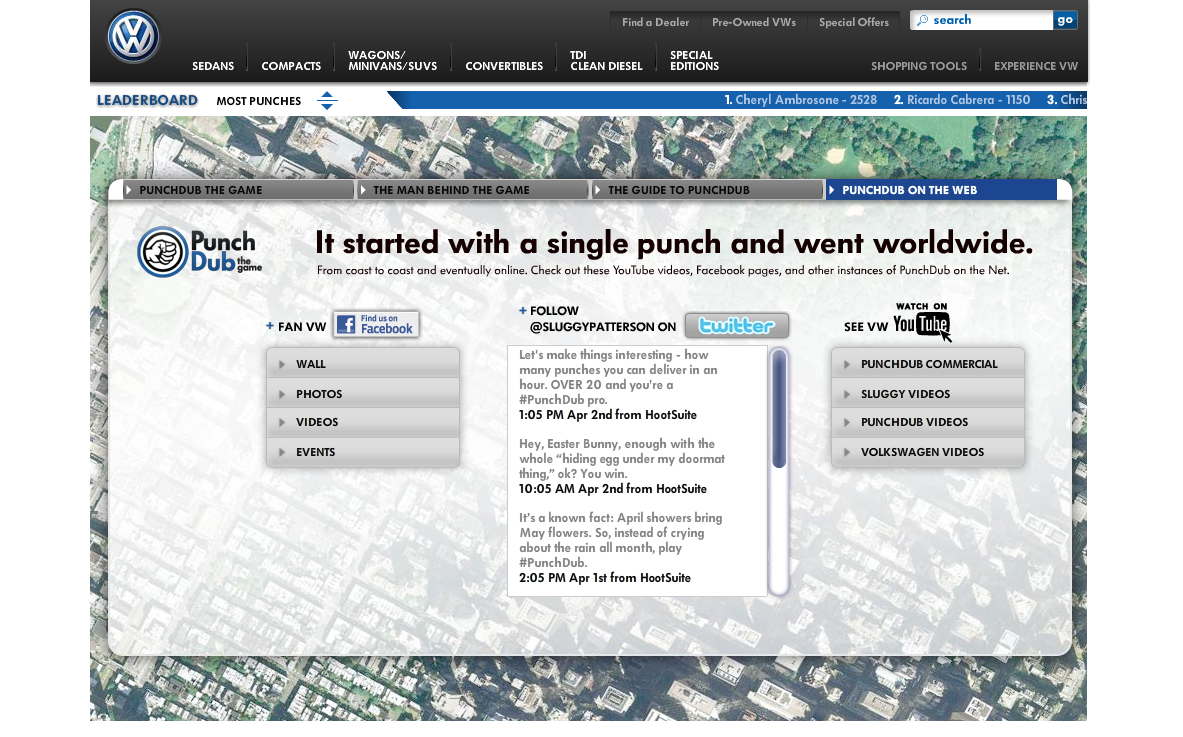Expand the Photos item arrow
The width and height of the screenshot is (1183, 737).
pos(281,395)
